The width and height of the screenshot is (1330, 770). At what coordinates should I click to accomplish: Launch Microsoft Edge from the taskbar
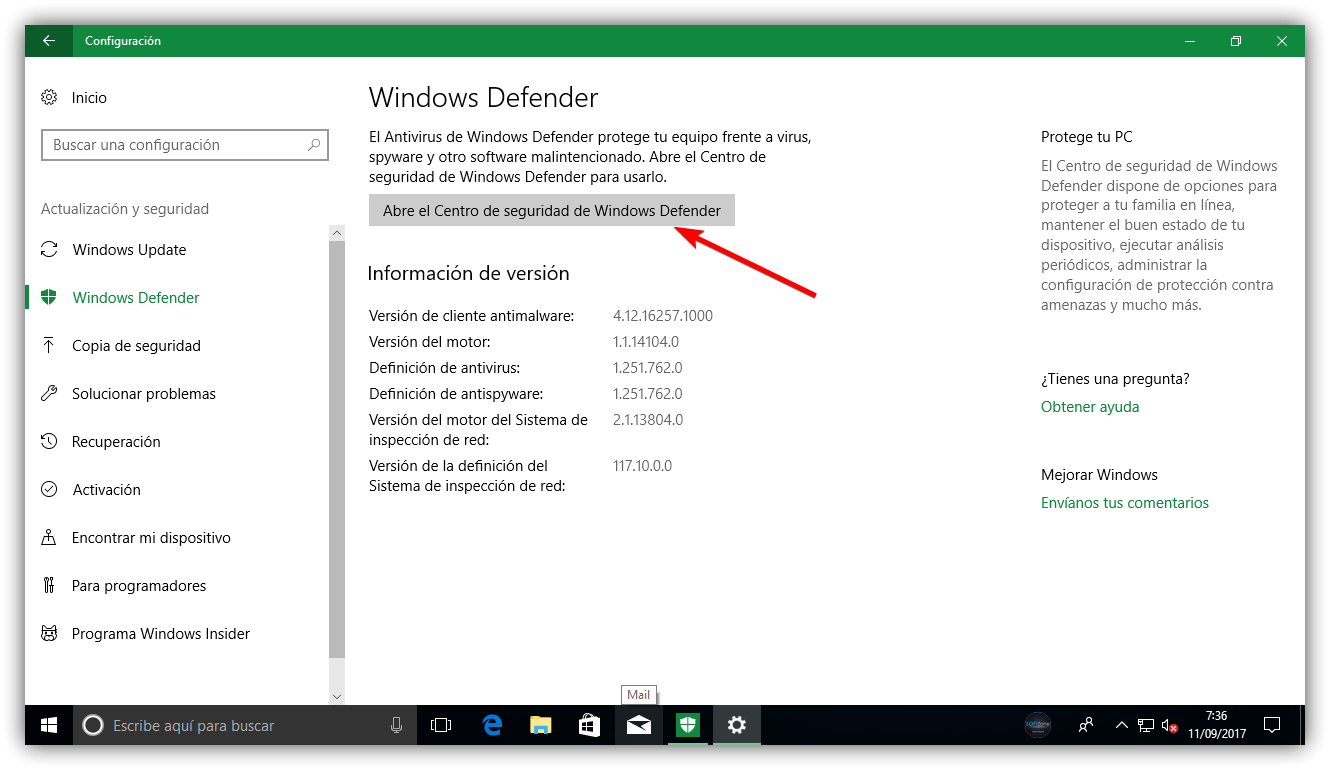[491, 725]
